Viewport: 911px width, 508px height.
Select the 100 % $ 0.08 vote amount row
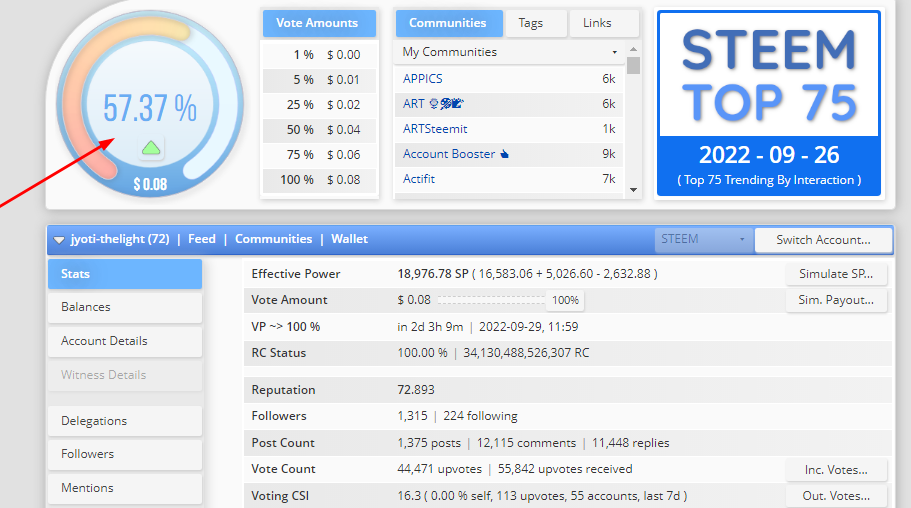319,180
